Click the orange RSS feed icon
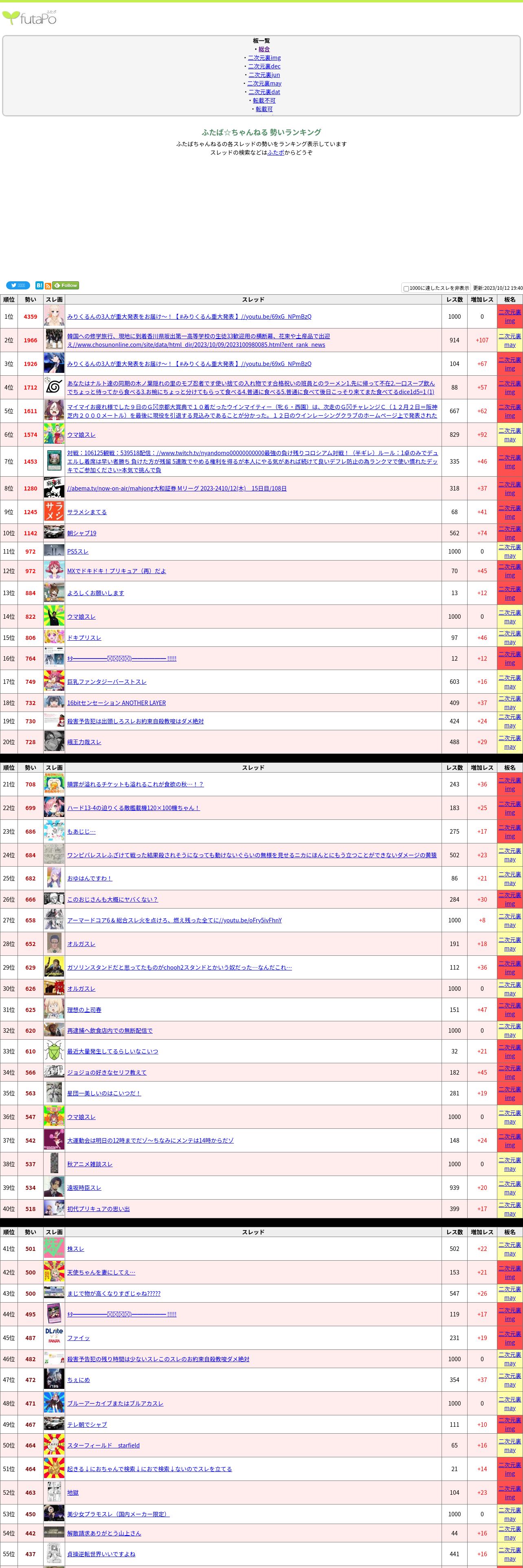This screenshot has height=1568, width=523. point(48,285)
